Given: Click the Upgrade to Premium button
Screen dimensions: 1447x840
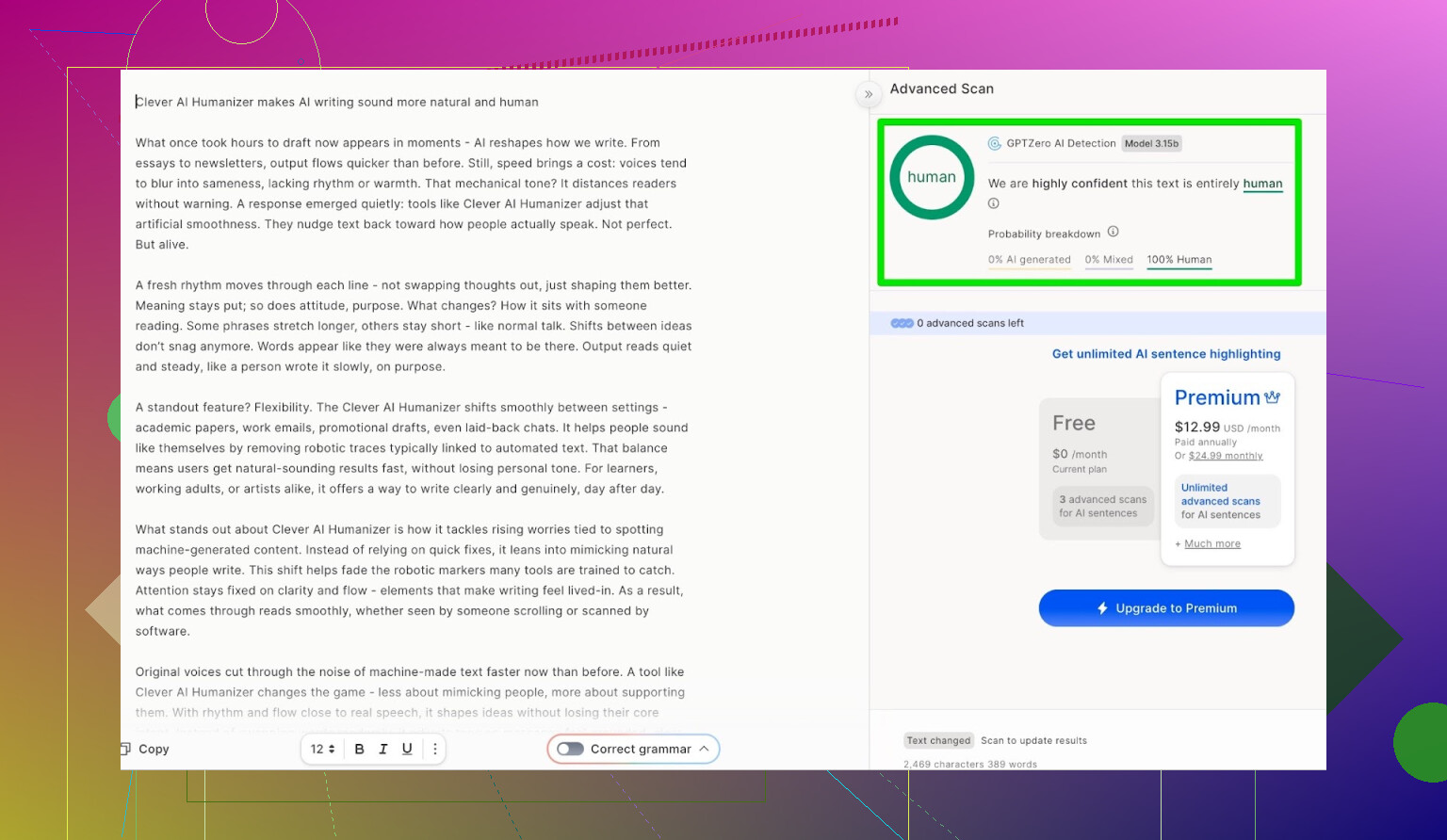Looking at the screenshot, I should [1166, 608].
